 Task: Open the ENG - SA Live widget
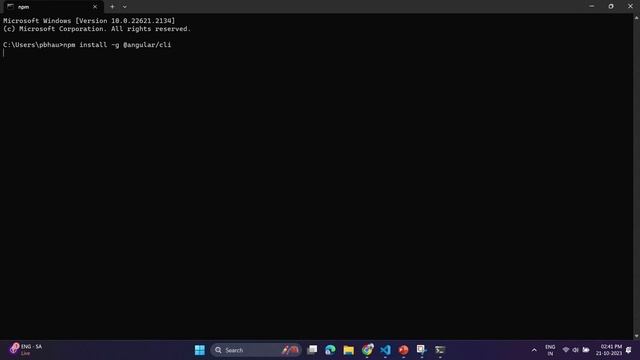click(26, 349)
